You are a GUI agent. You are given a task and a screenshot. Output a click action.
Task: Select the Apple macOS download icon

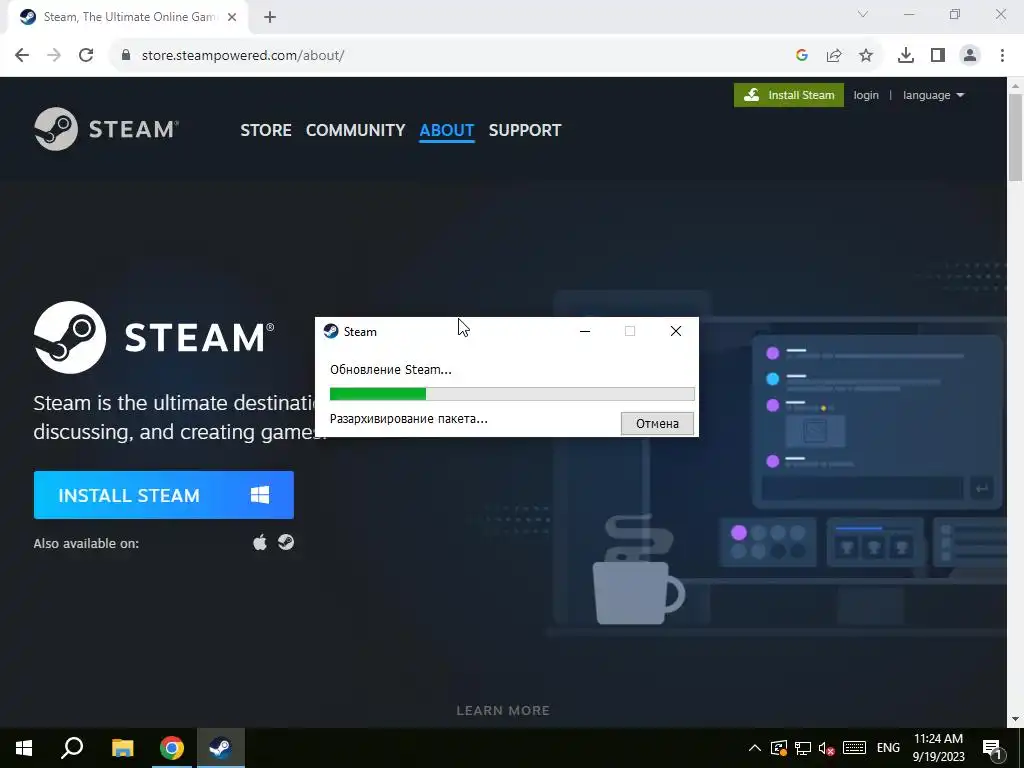[x=260, y=542]
